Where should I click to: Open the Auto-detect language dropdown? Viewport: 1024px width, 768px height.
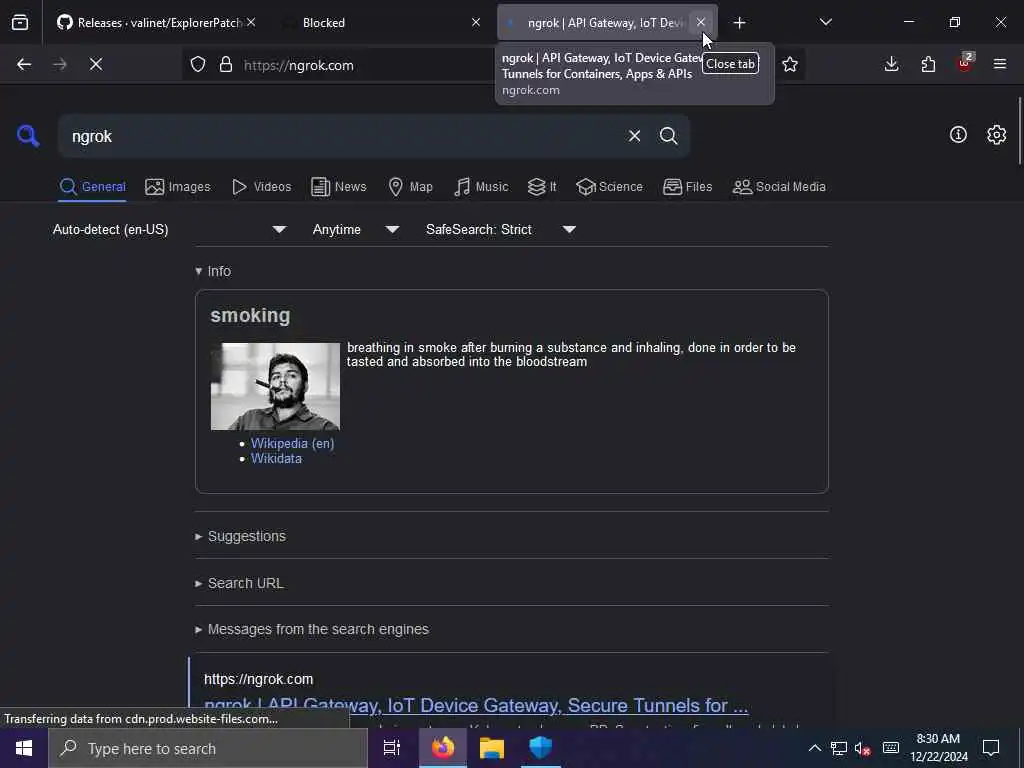170,230
